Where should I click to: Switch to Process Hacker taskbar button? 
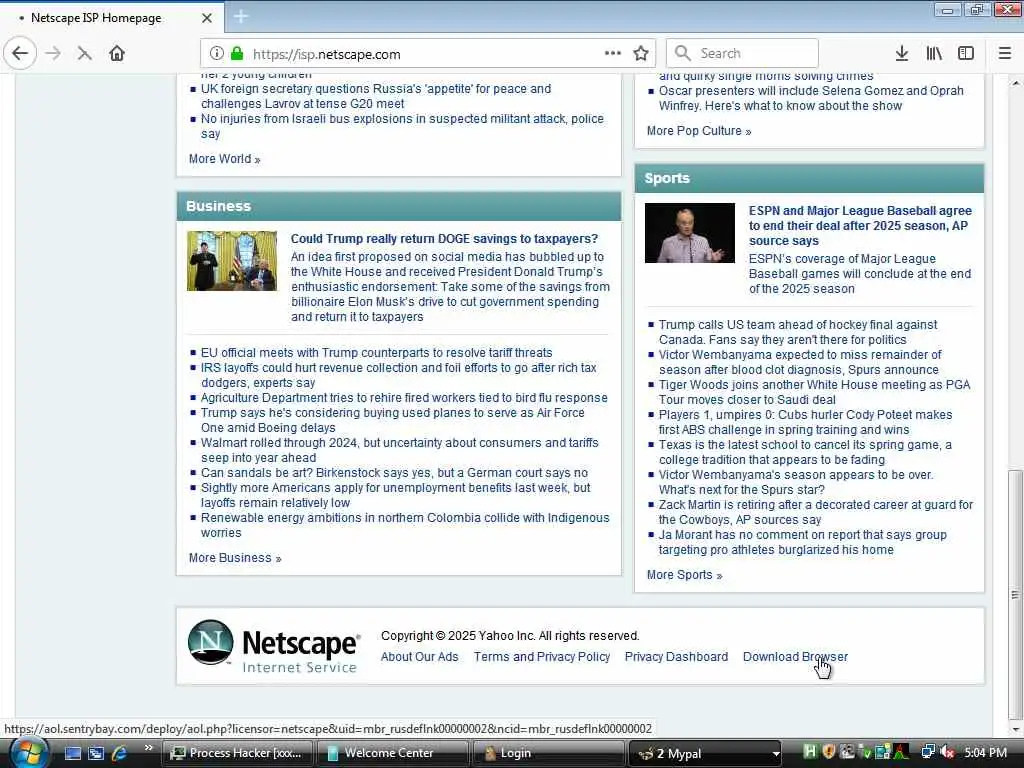(238, 753)
